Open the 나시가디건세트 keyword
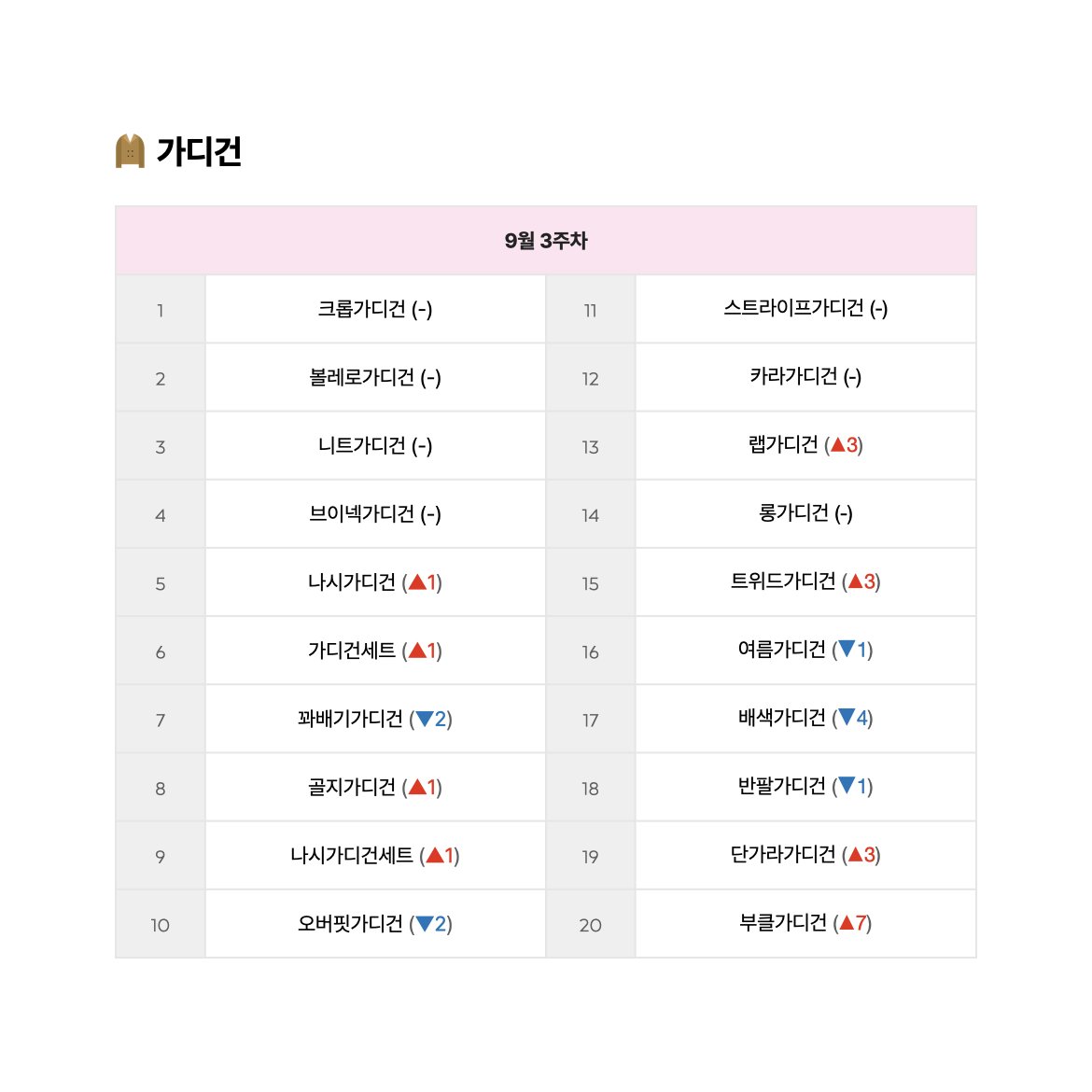1092x1092 pixels. [x=352, y=855]
